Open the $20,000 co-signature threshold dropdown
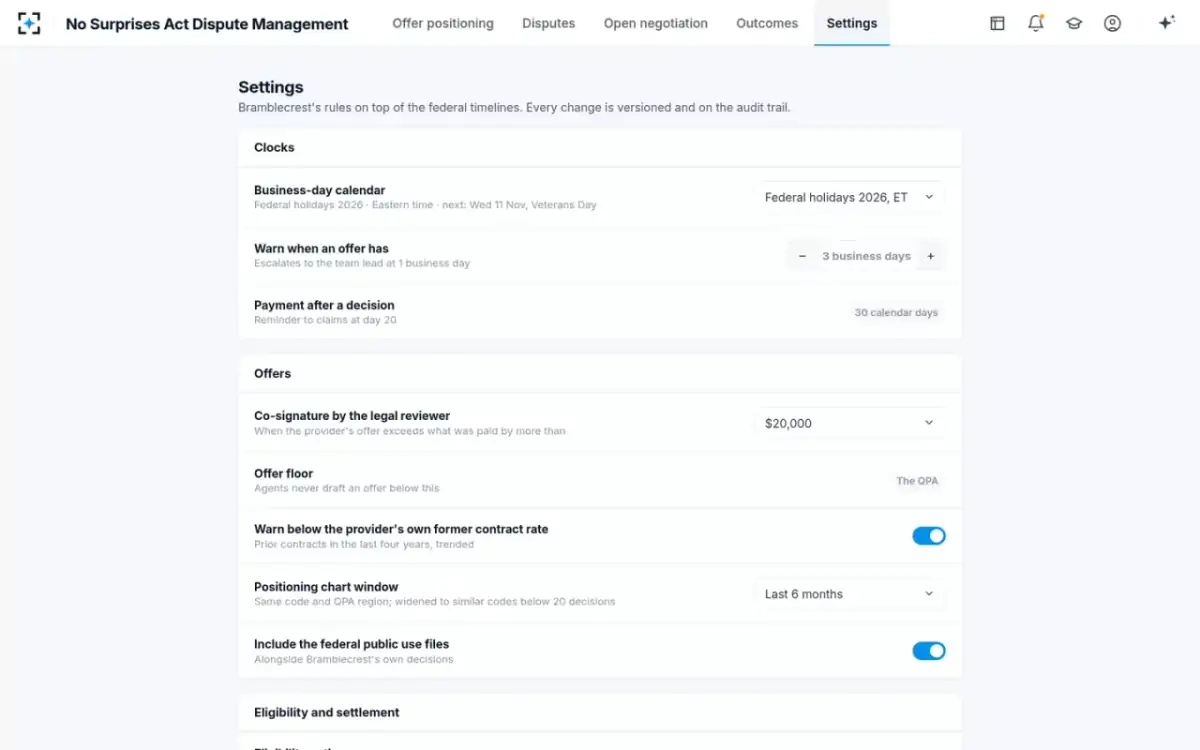The height and width of the screenshot is (750, 1200). tap(849, 423)
